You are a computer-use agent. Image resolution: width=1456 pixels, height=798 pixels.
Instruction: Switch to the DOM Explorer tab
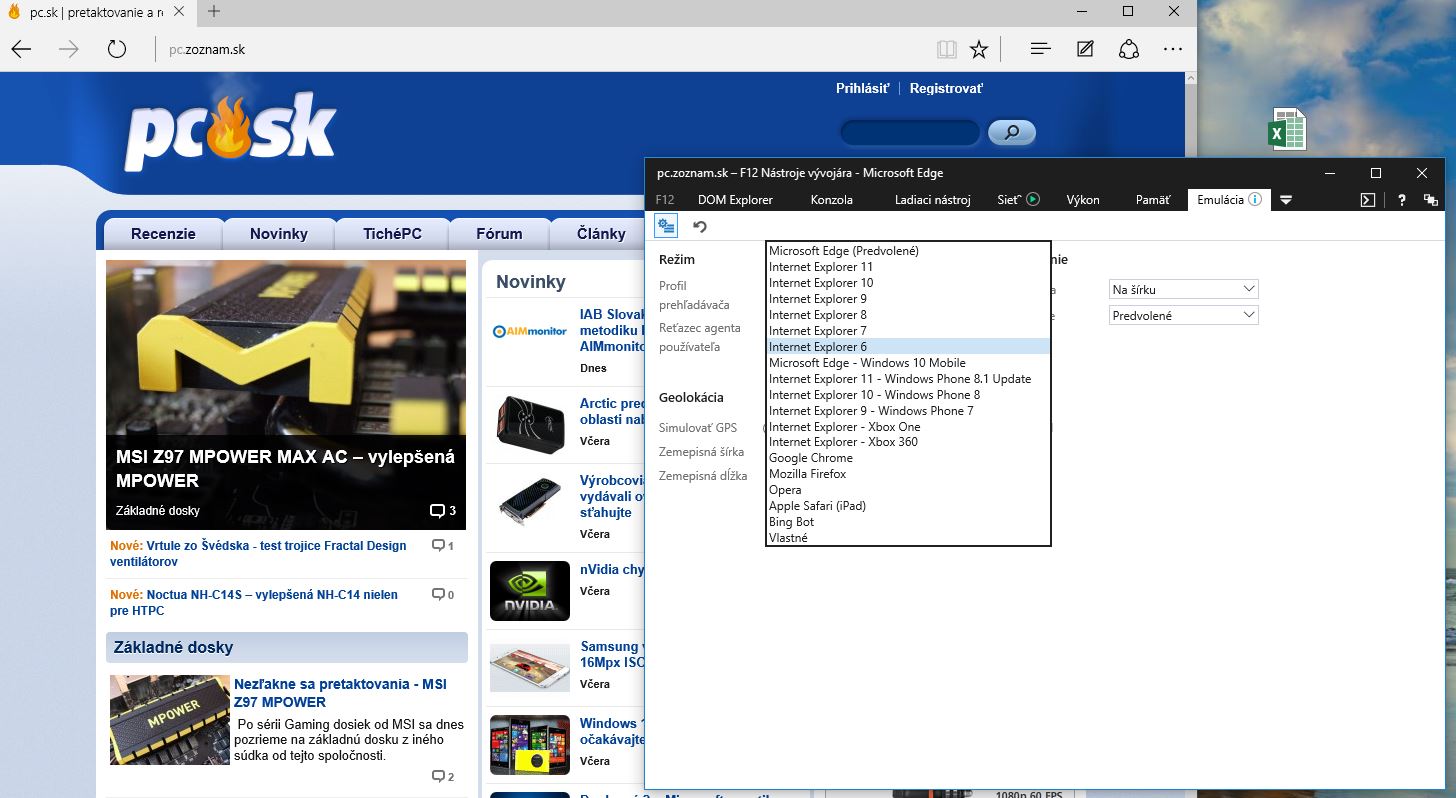[735, 200]
